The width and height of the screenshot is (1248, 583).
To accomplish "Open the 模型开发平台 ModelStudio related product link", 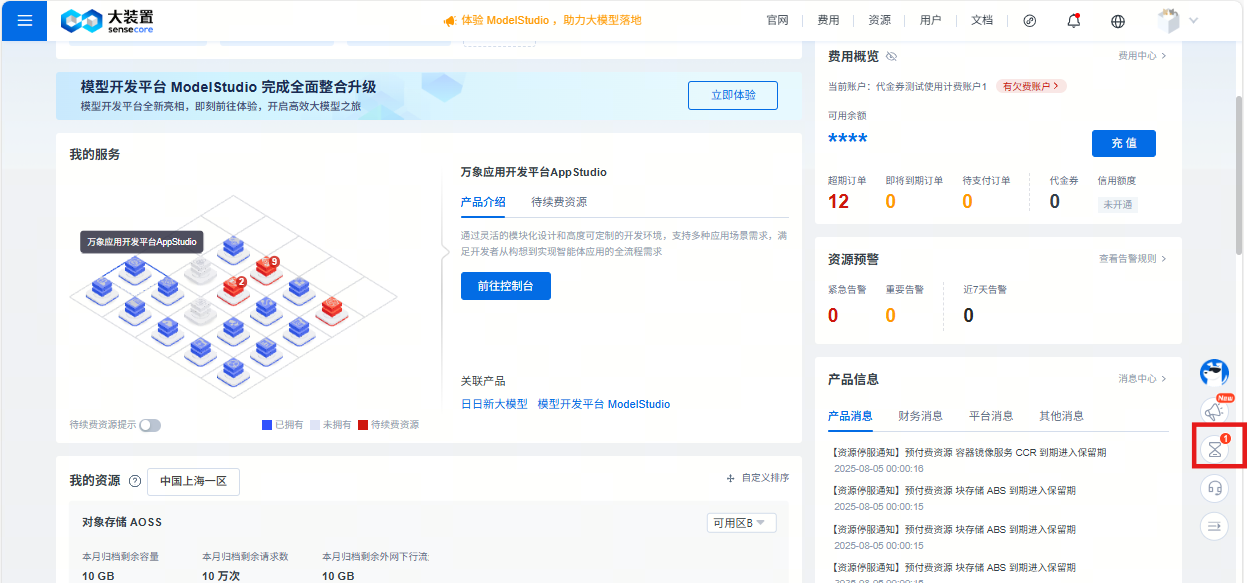I will pos(604,404).
